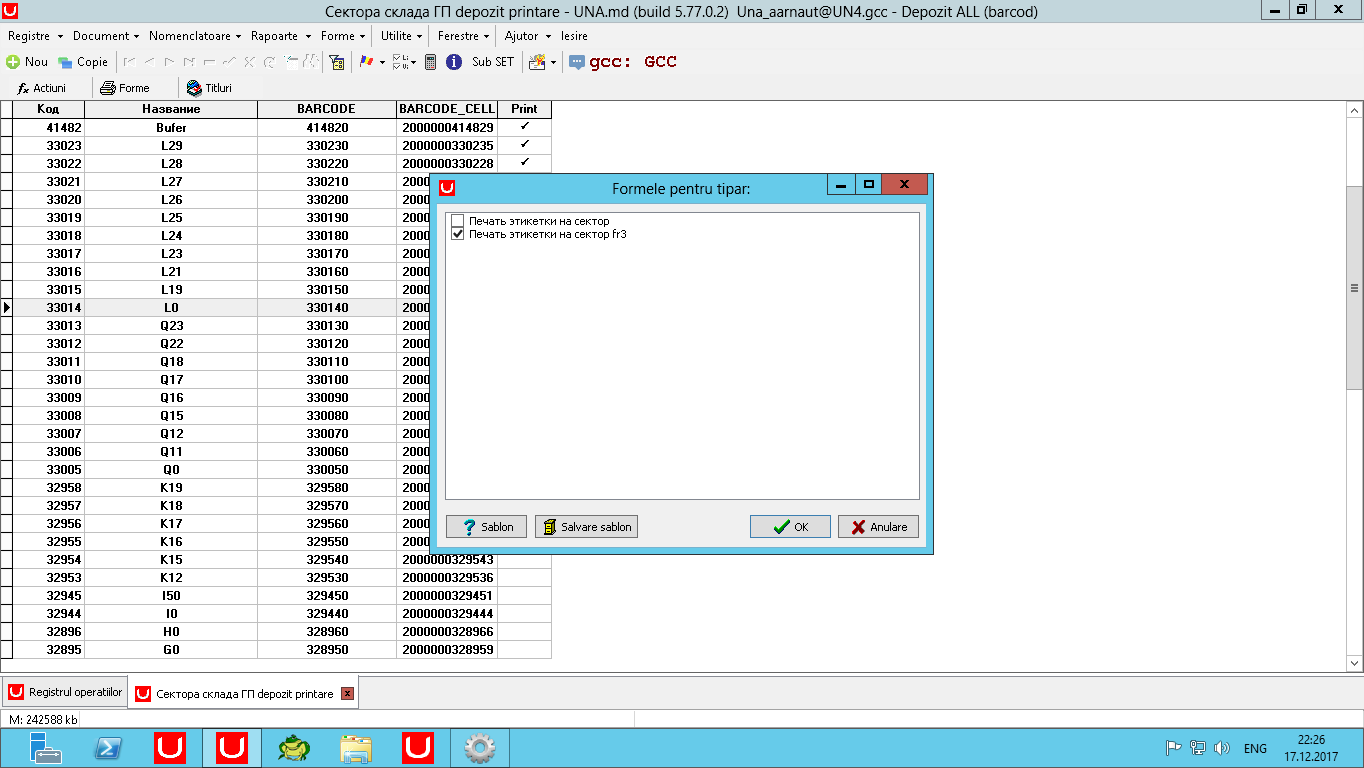Viewport: 1364px width, 768px height.
Task: Click the Sub SET toolbar button
Action: click(x=493, y=62)
